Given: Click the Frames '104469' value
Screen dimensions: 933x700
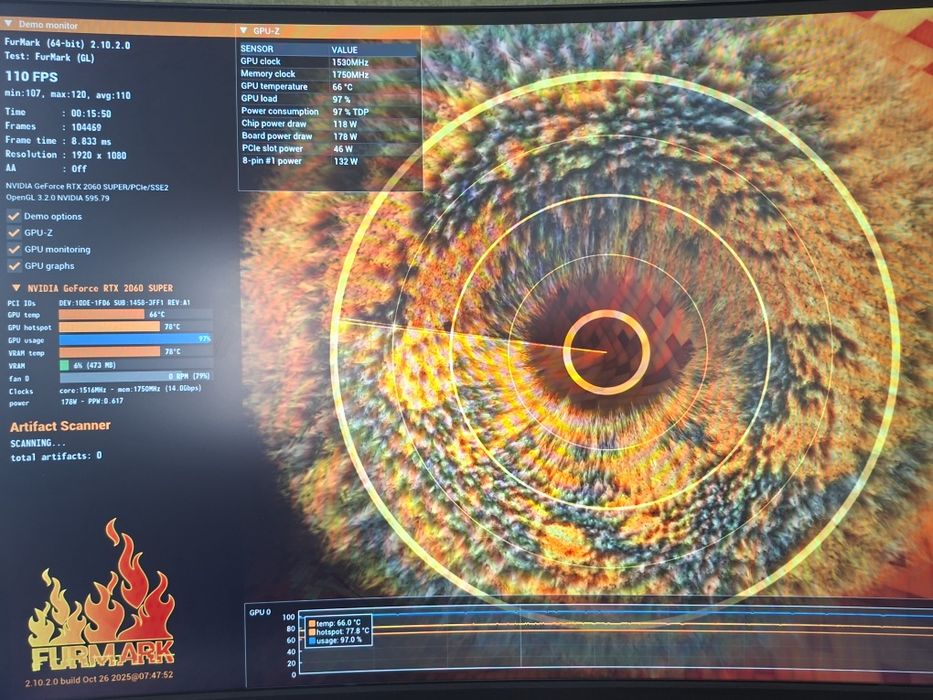Looking at the screenshot, I should pyautogui.click(x=86, y=127).
